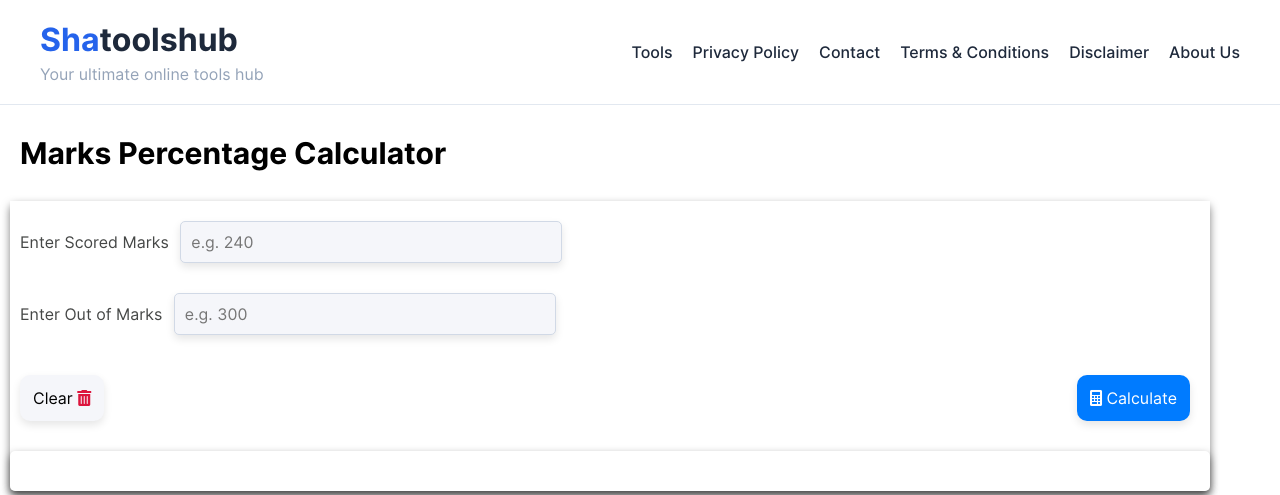Select the Marks Percentage Calculator heading
The height and width of the screenshot is (495, 1280).
(x=233, y=154)
